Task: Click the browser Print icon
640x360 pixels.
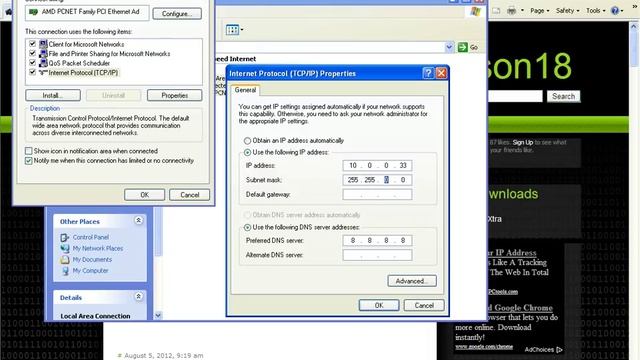Action: 511,11
